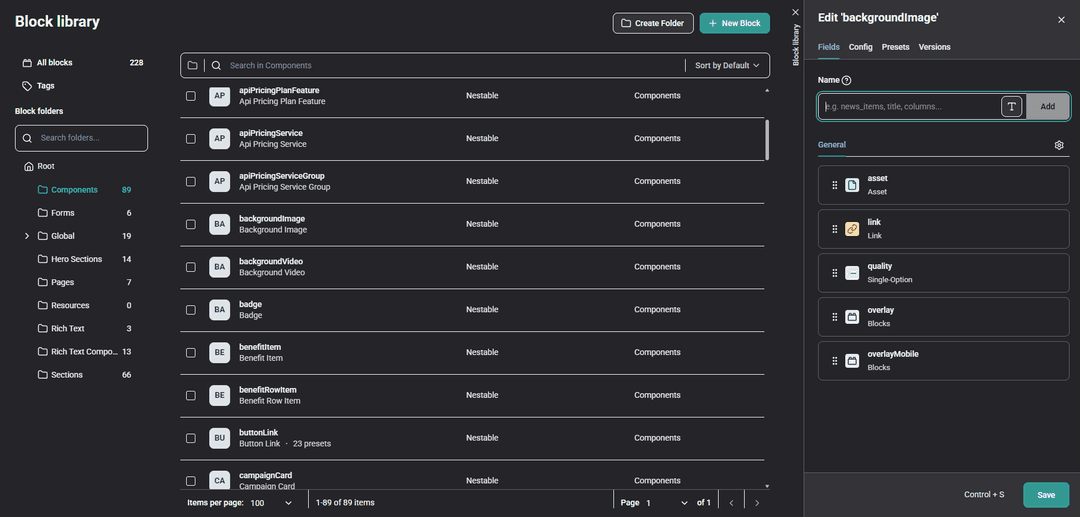The width and height of the screenshot is (1080, 517).
Task: Close the Edit backgroundImage panel
Action: coord(1061,20)
